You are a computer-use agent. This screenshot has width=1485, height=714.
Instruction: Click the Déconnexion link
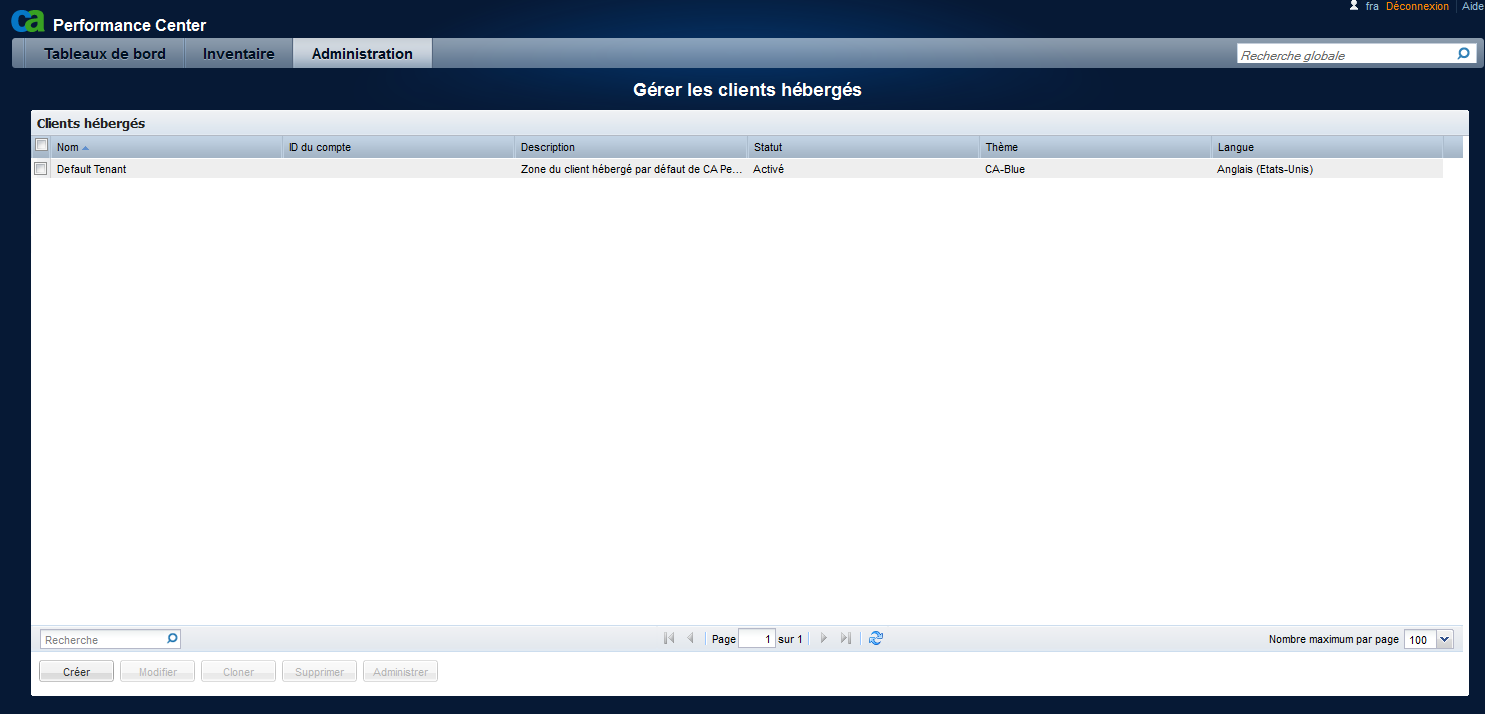[x=1417, y=6]
